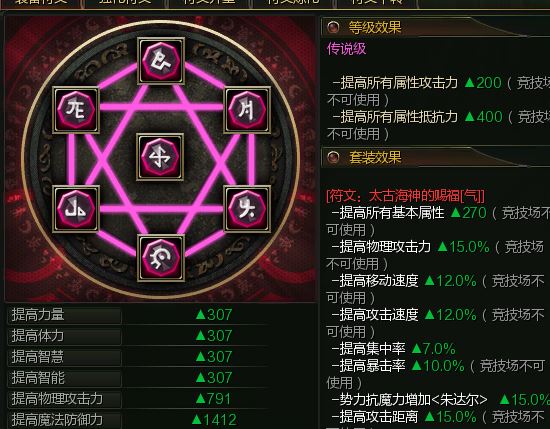This screenshot has width=550, height=429.
Task: Pick the lower-right rune slot
Action: (247, 209)
